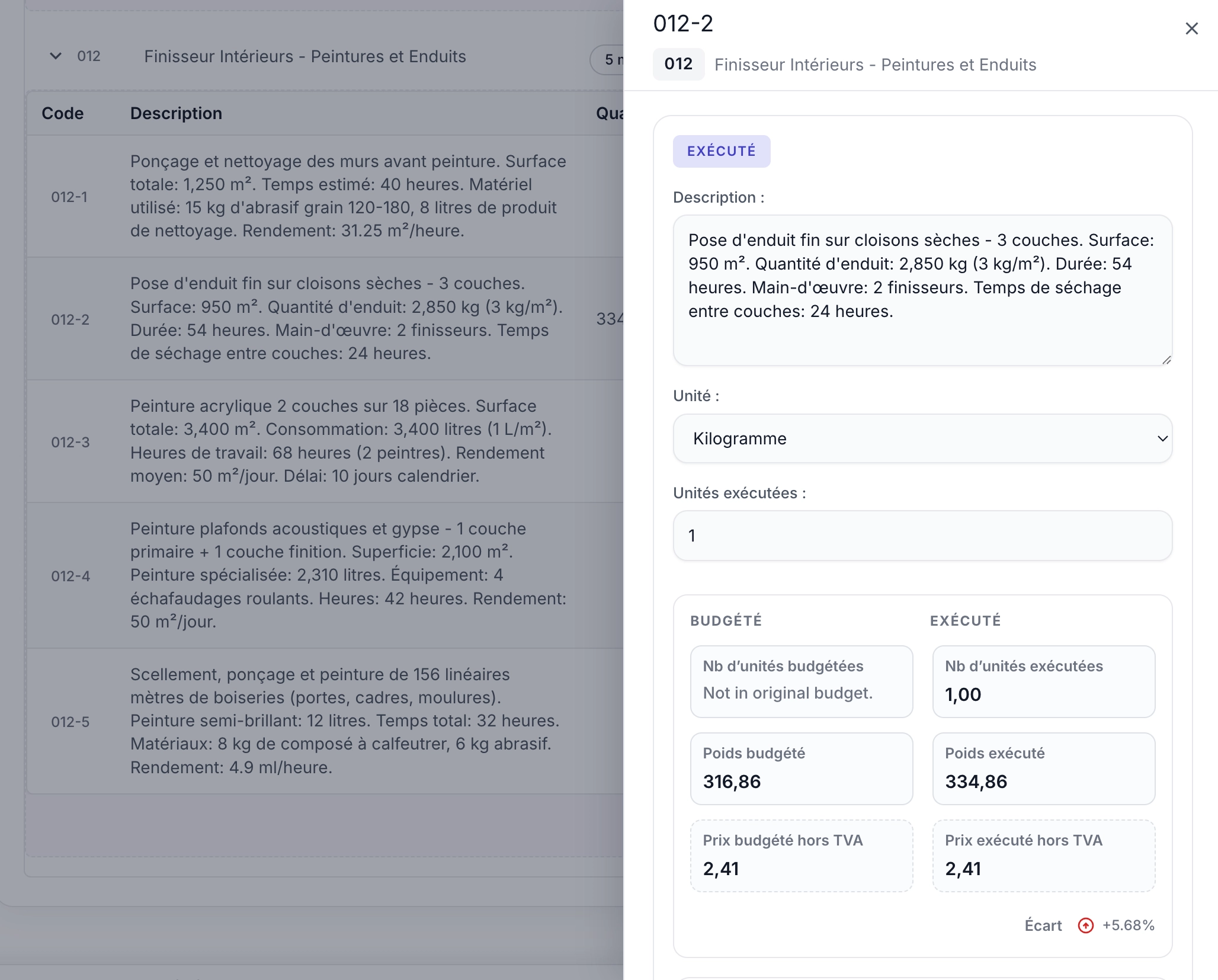Select row 012-1 Ponçage et nettoyage
1218x980 pixels.
point(348,196)
